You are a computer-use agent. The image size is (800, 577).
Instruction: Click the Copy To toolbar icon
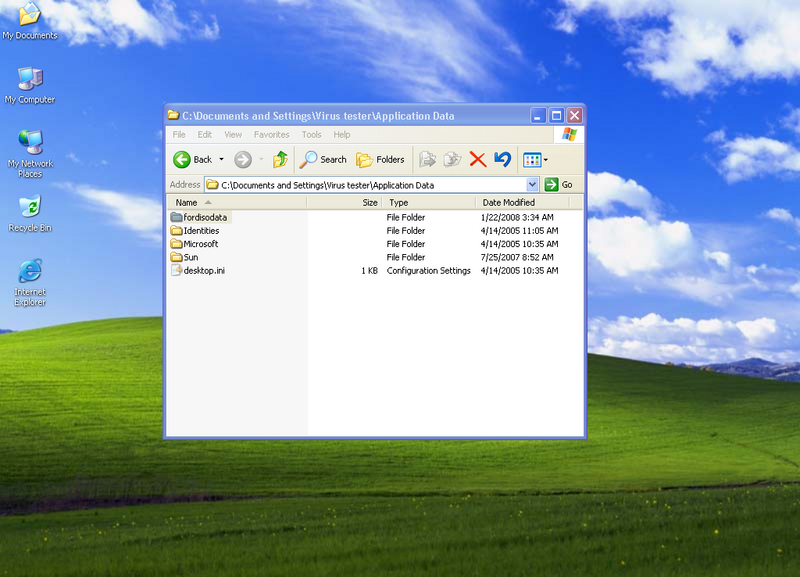(452, 160)
